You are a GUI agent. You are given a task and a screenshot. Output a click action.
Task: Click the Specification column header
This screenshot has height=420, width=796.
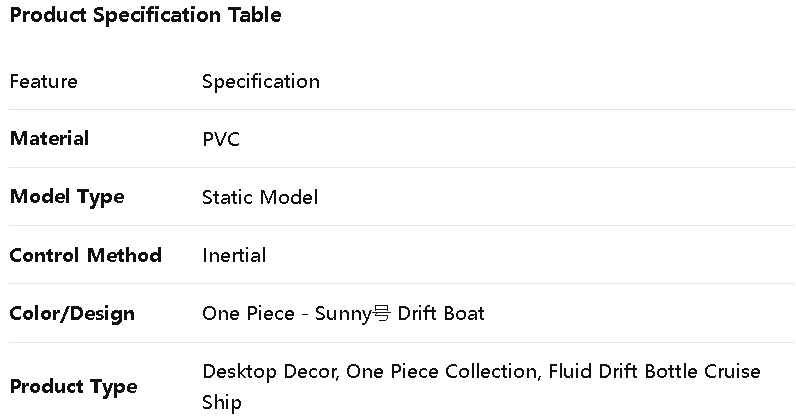(260, 81)
